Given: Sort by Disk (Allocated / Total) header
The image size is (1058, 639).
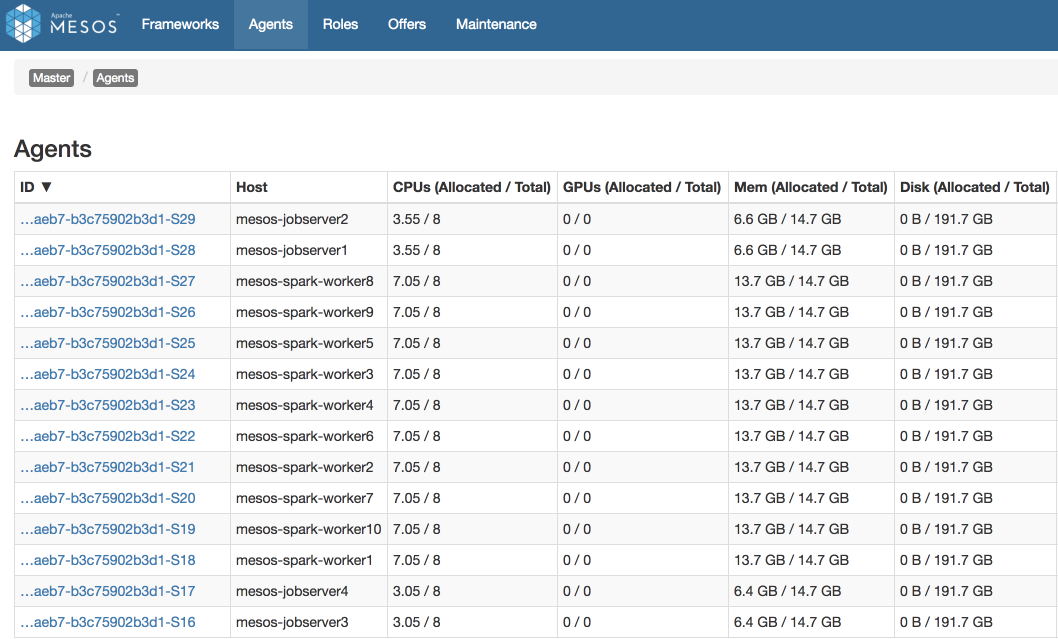Looking at the screenshot, I should (x=974, y=187).
